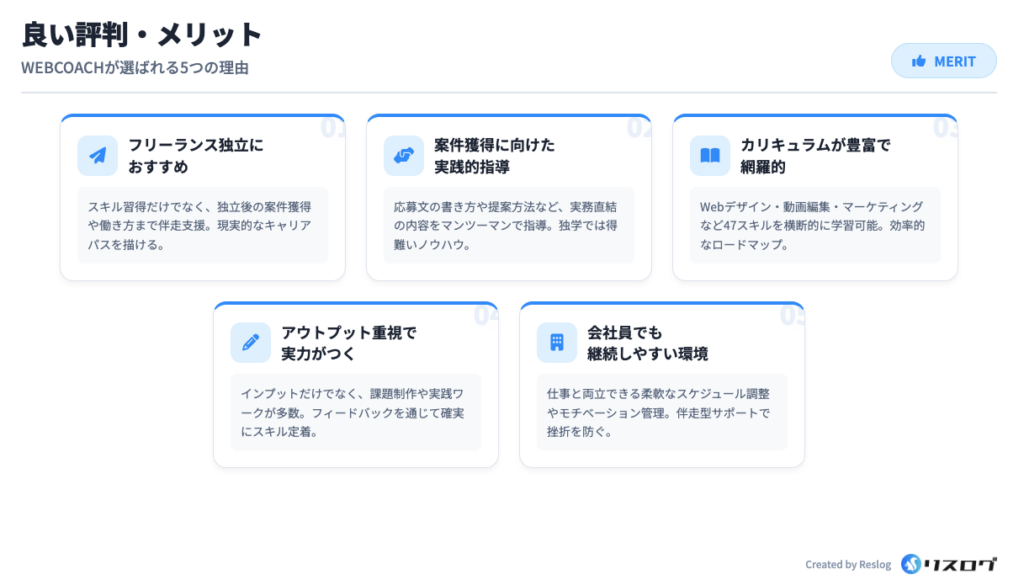Click the description starting with インプットだけでなく
The image size is (1024, 580).
pos(355,412)
